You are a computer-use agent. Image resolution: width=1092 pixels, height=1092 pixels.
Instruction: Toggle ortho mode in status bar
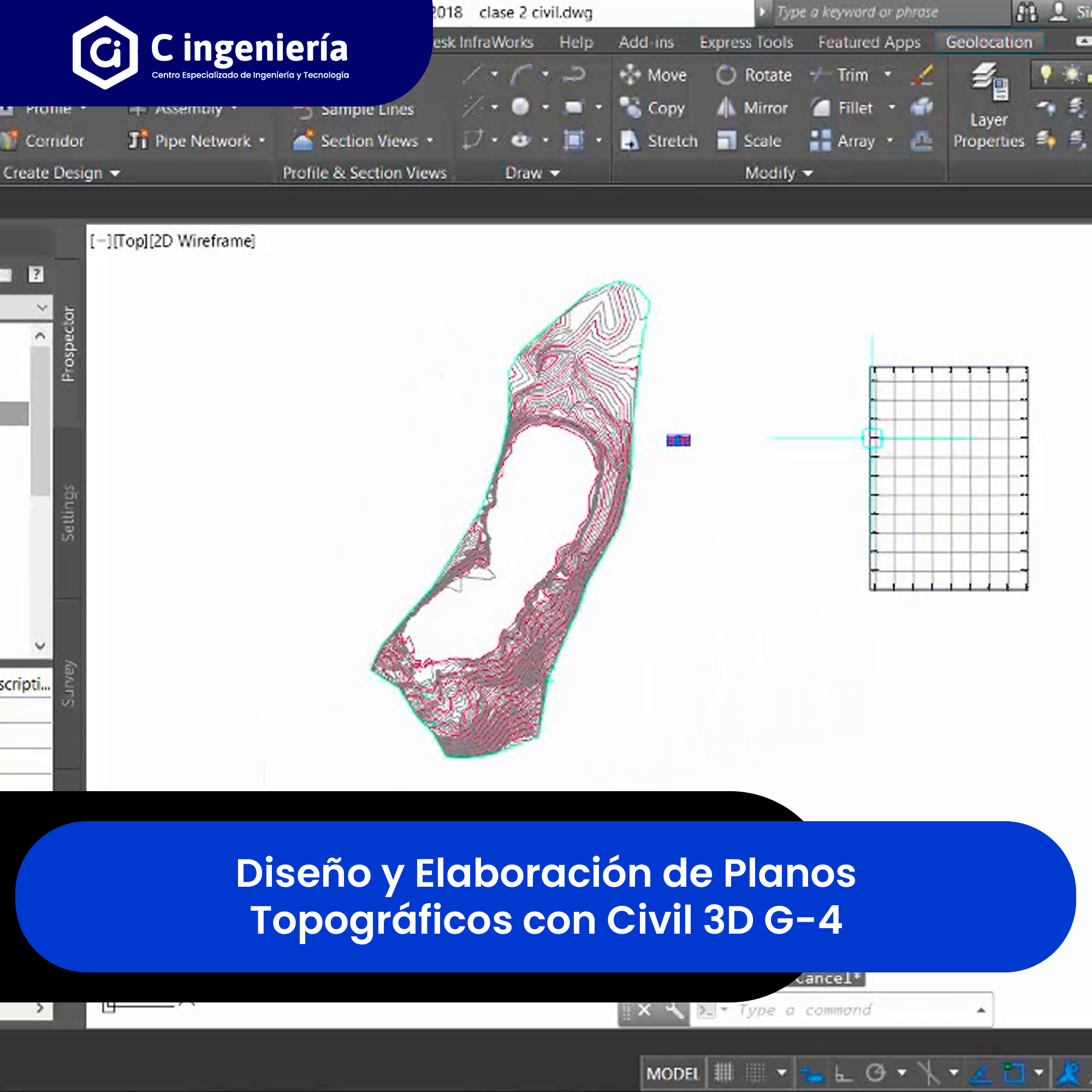point(844,1072)
